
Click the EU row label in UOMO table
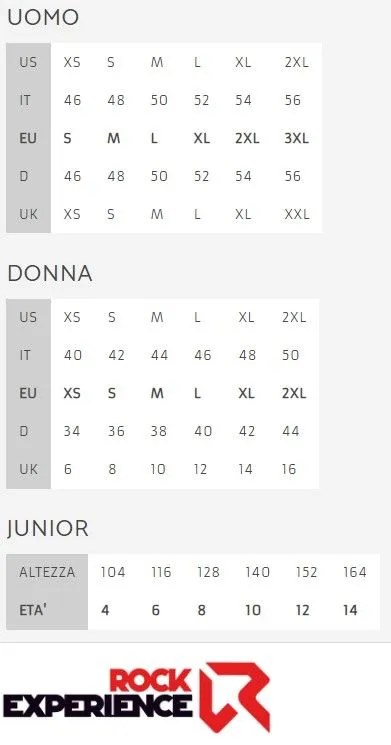28,138
